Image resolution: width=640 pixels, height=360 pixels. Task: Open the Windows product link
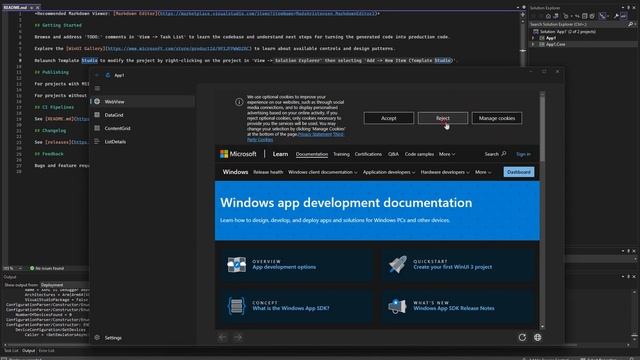click(235, 172)
